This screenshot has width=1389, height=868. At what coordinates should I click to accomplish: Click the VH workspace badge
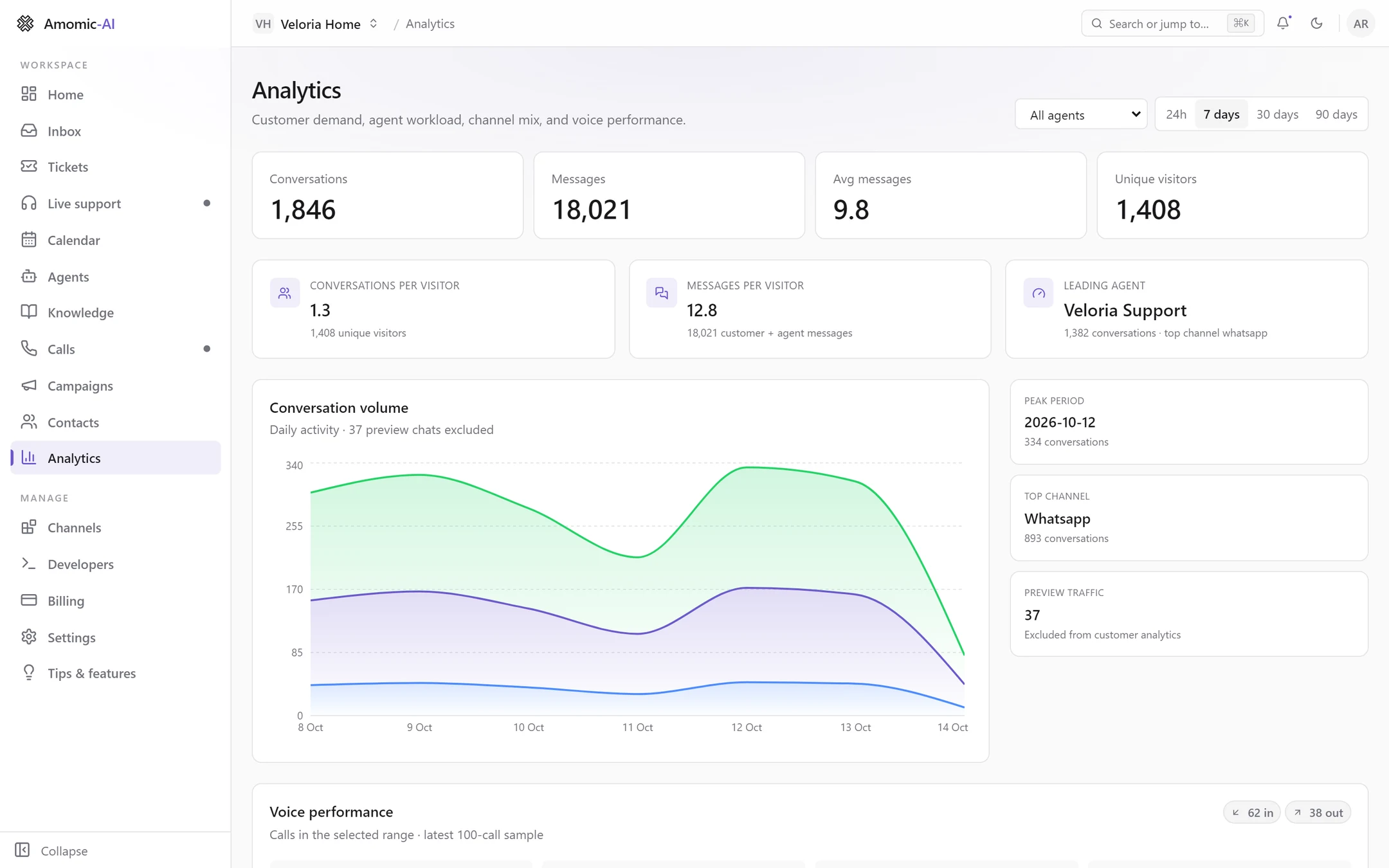(x=263, y=24)
